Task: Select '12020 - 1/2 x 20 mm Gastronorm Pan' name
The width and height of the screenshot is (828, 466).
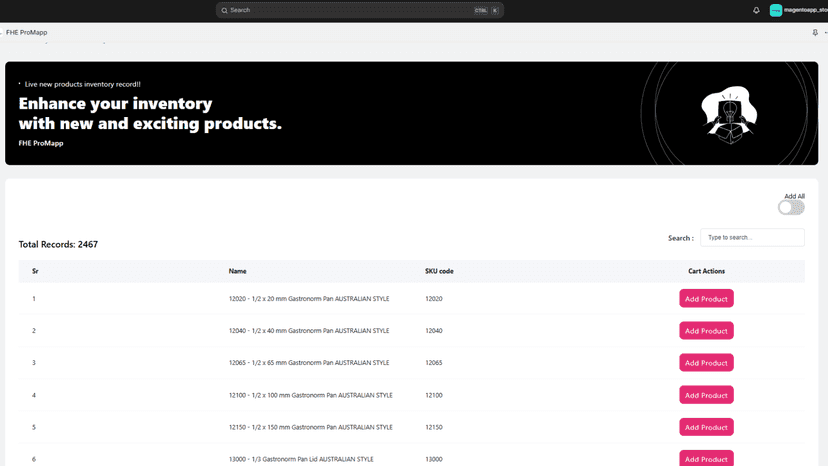Action: [309, 299]
